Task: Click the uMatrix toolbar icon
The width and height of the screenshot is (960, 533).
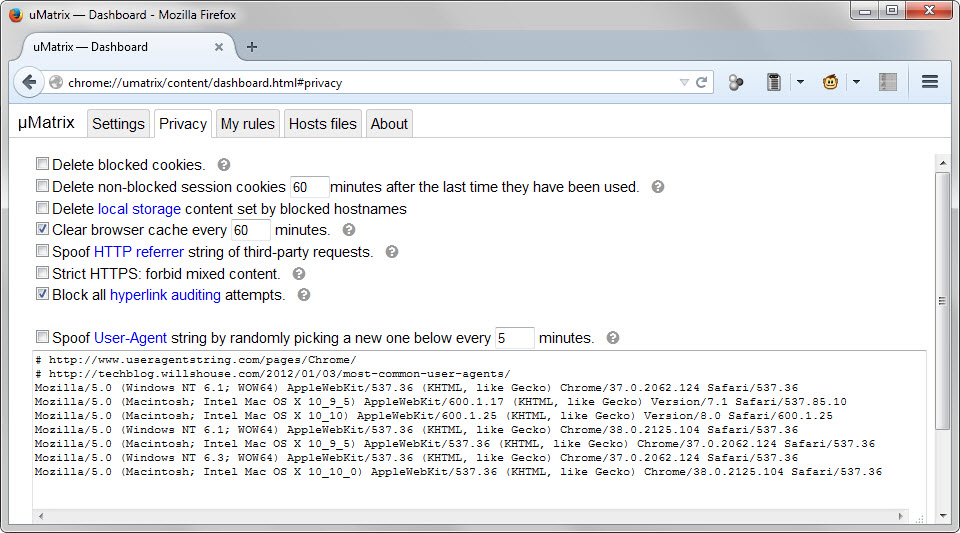Action: (736, 82)
